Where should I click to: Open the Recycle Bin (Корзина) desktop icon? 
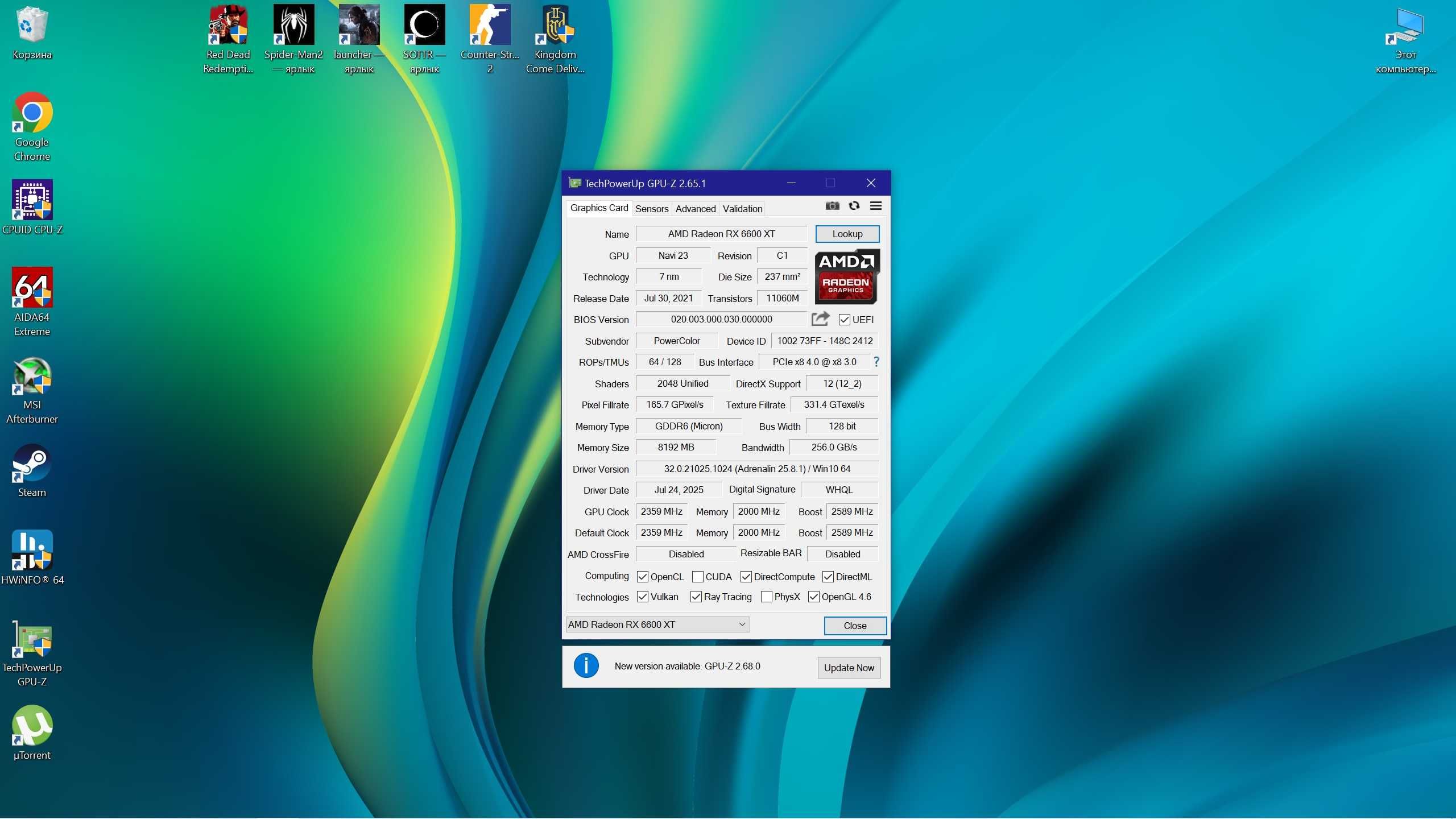point(32,33)
